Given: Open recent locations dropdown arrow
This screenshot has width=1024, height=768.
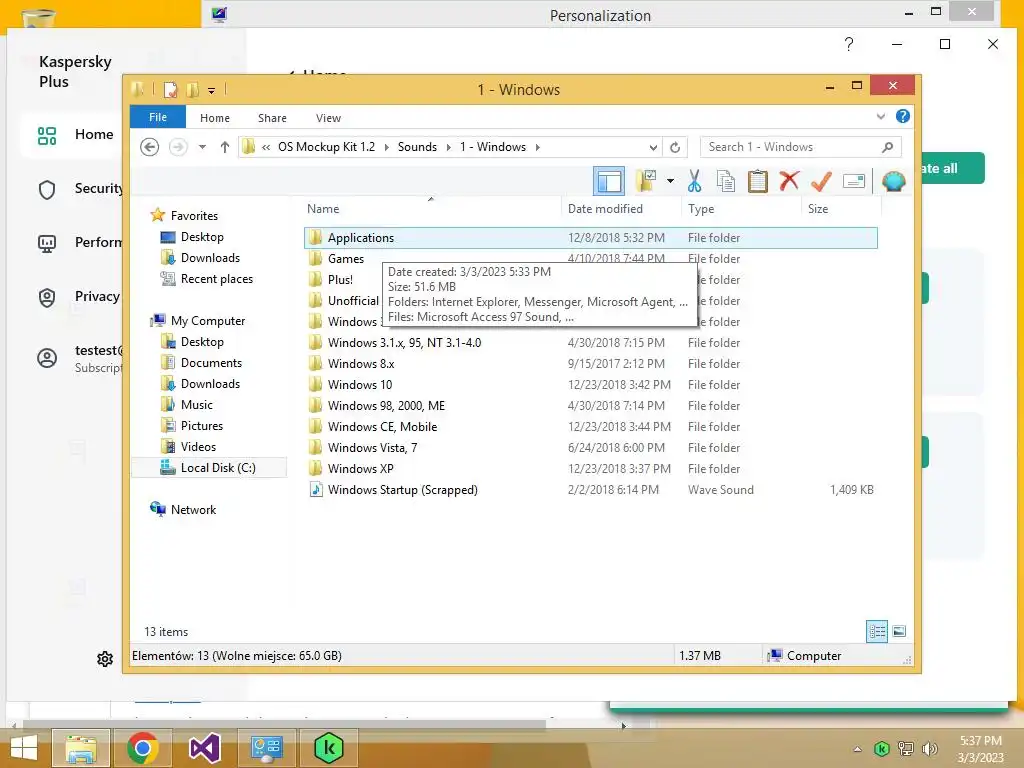Looking at the screenshot, I should pyautogui.click(x=202, y=147).
